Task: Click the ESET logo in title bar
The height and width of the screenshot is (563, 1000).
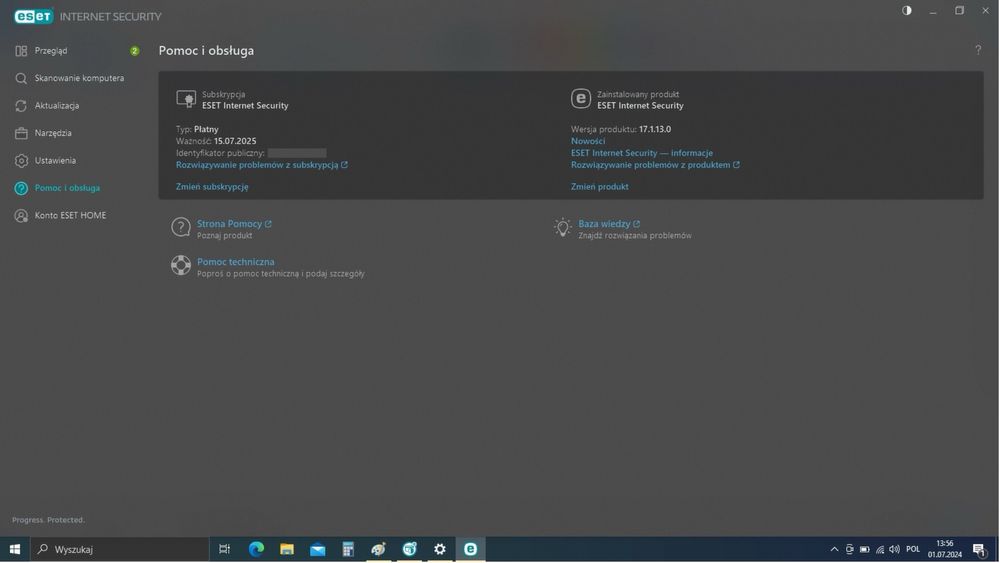Action: [x=34, y=17]
